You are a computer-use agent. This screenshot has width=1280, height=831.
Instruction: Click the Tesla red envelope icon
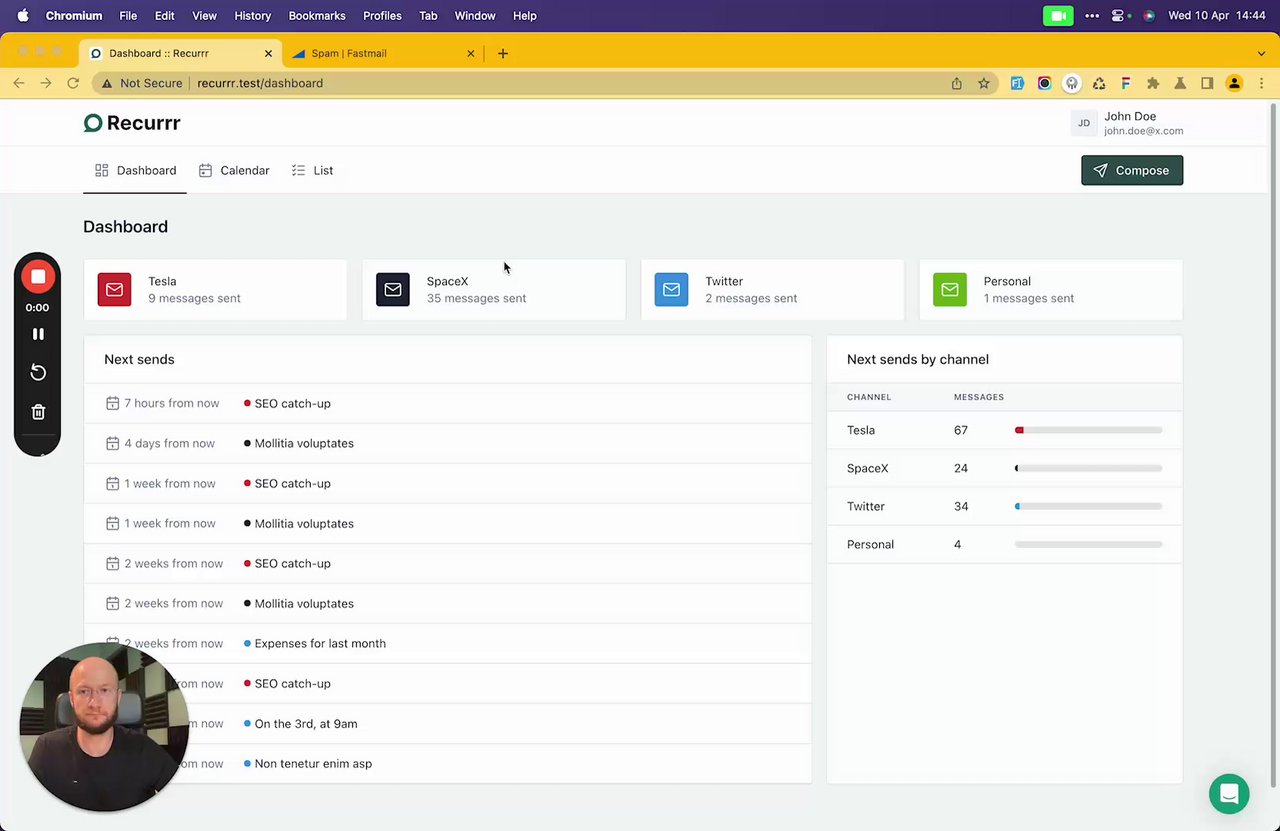click(114, 290)
